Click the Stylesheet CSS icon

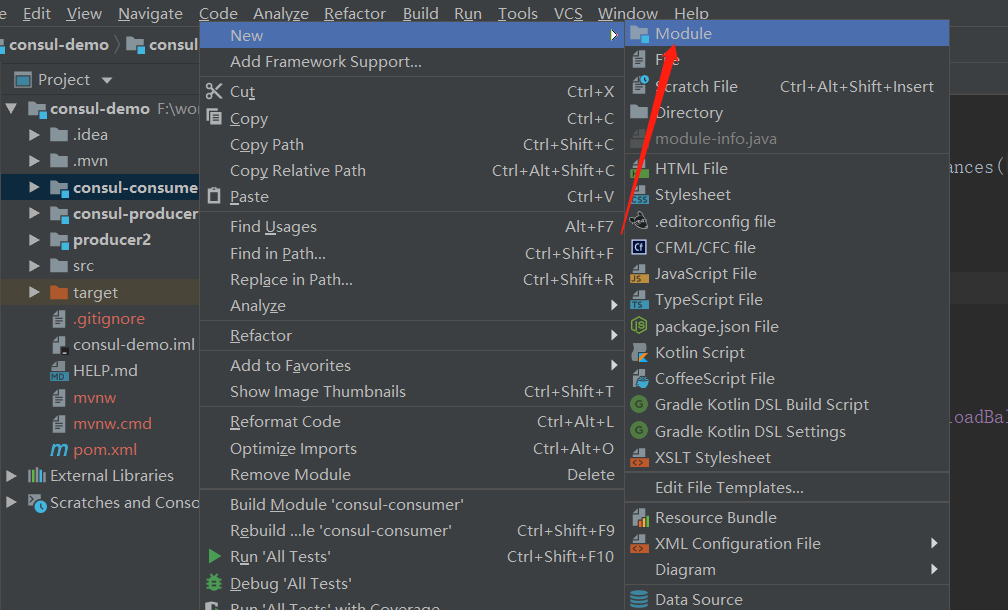639,195
